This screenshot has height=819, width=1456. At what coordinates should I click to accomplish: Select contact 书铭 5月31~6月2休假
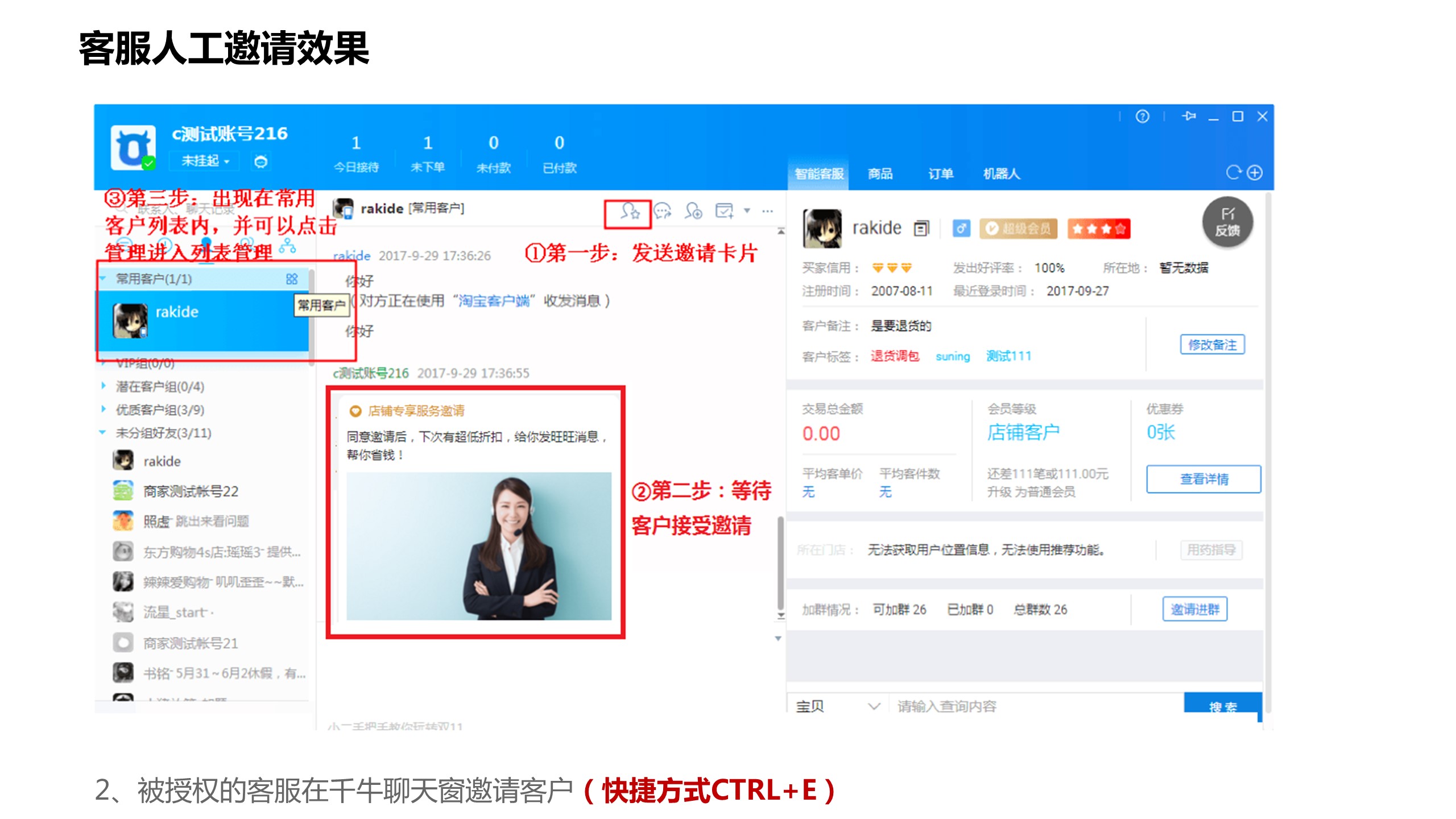[202, 673]
